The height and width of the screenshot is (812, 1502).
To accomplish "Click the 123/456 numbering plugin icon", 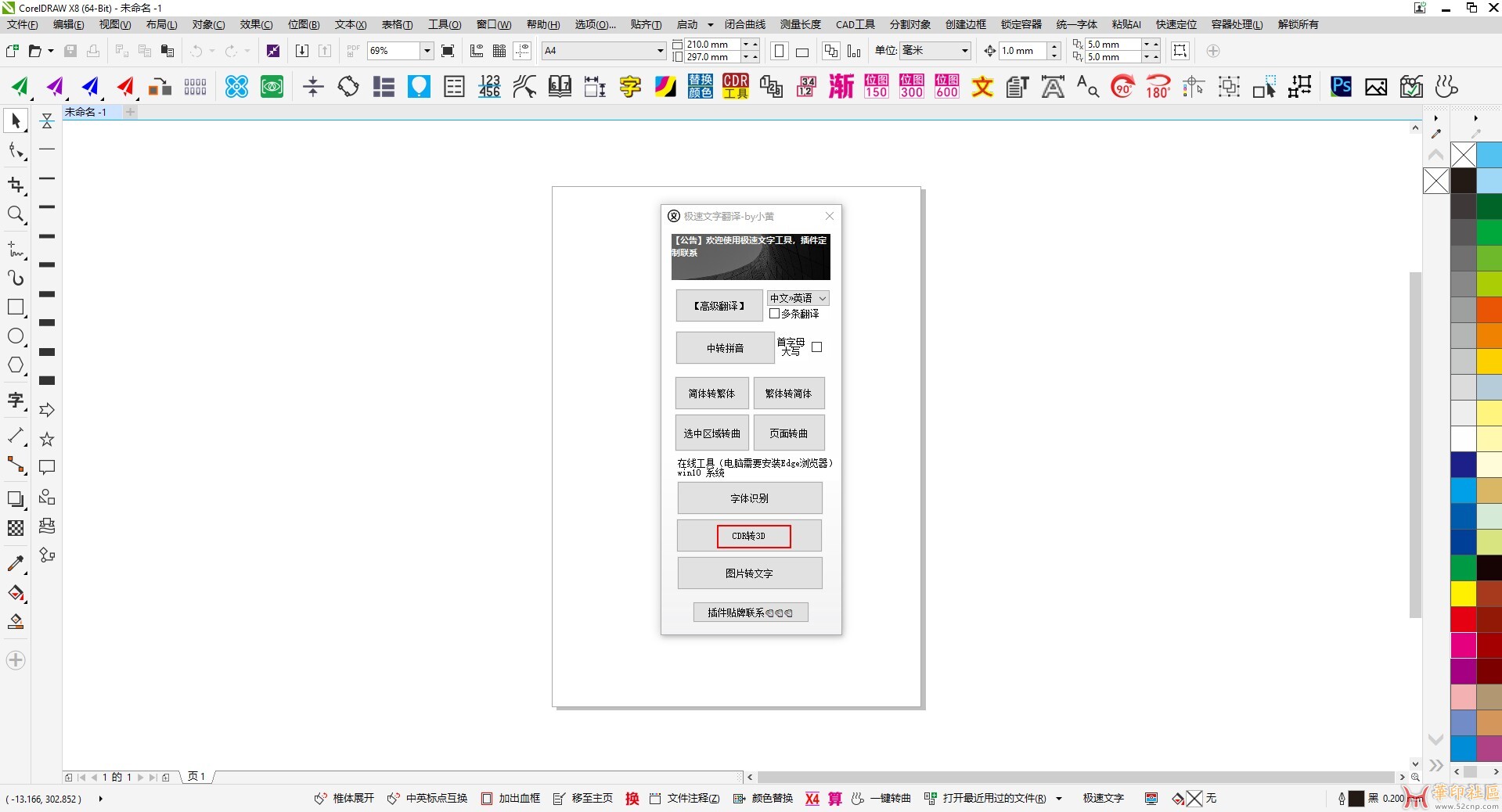I will (489, 86).
